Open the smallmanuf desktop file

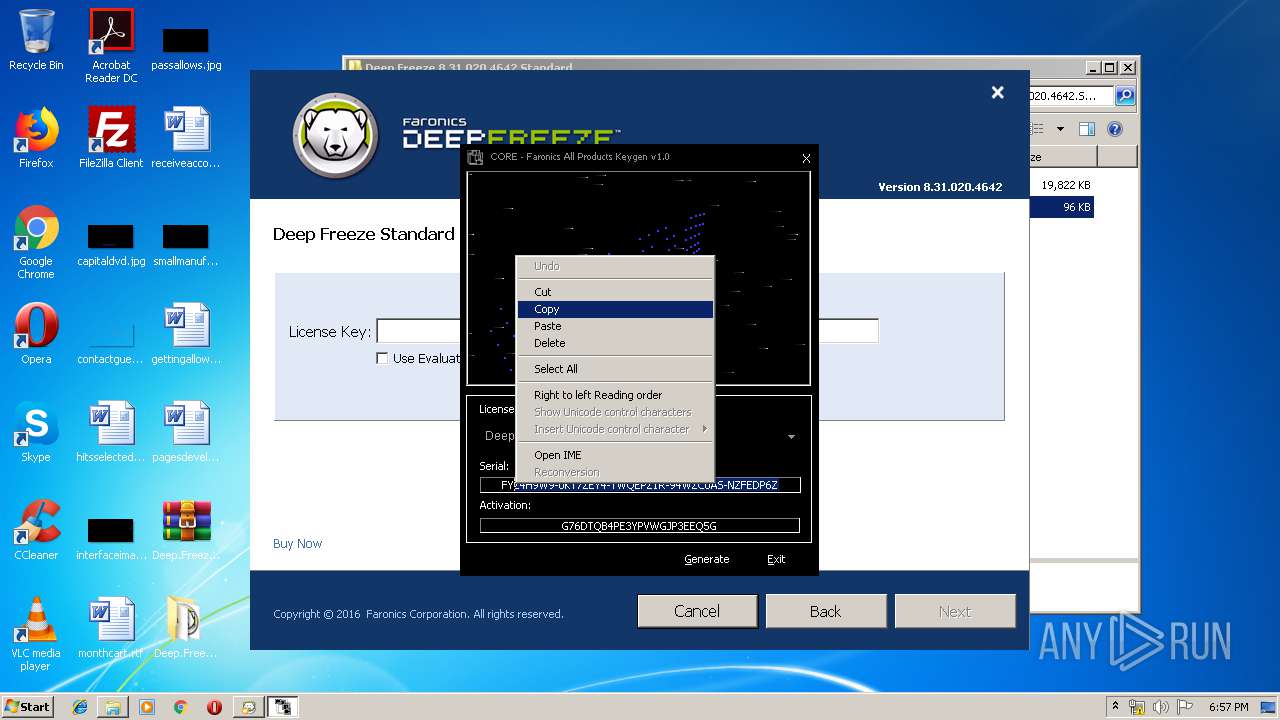coord(186,246)
